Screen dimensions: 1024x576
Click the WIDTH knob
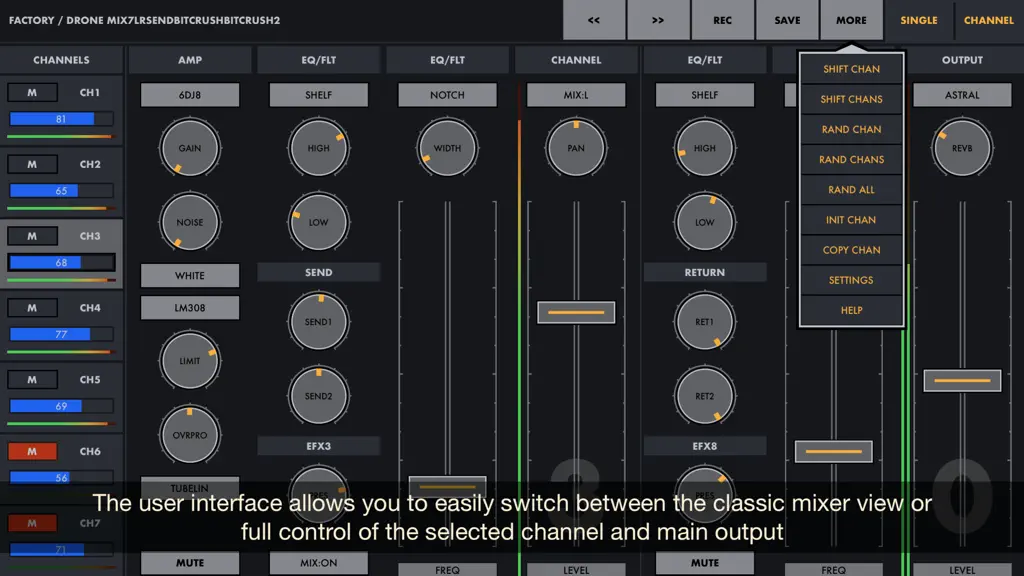(447, 148)
